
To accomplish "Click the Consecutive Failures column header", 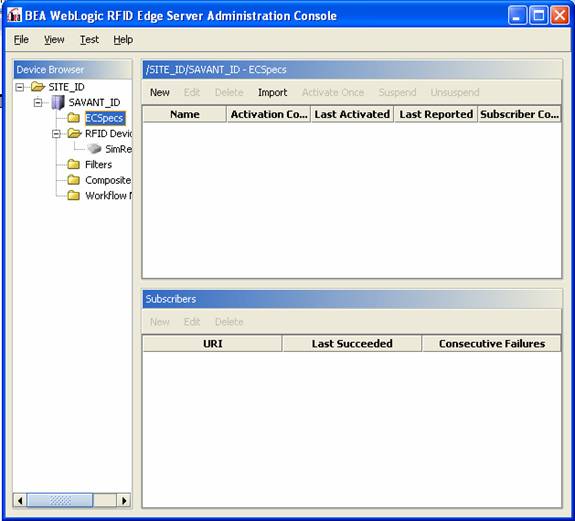I will pos(491,344).
